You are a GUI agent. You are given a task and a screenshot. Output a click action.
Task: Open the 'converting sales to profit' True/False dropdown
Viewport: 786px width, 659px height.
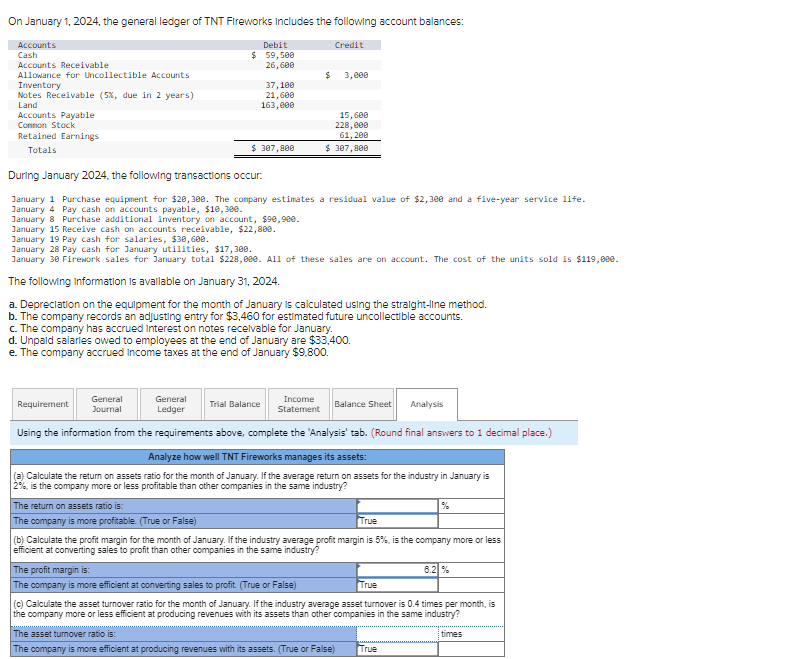pyautogui.click(x=398, y=585)
